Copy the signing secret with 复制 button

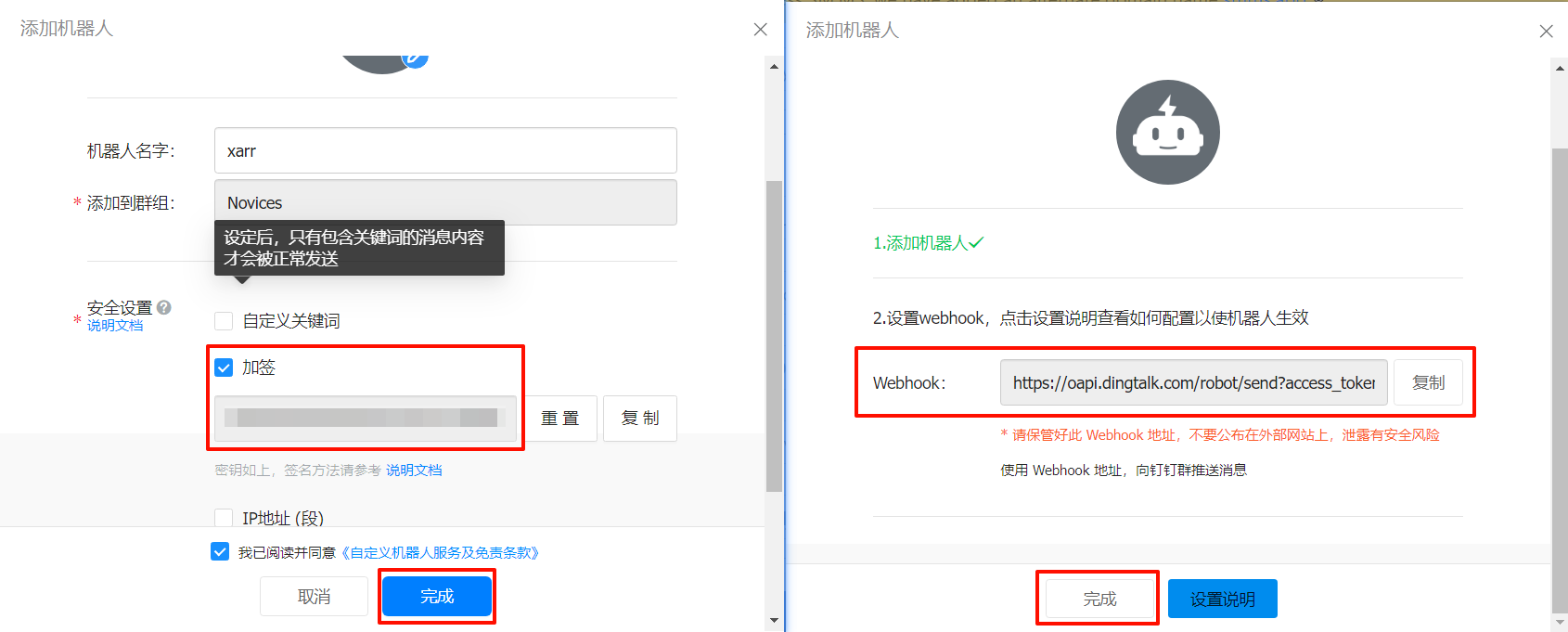click(639, 419)
